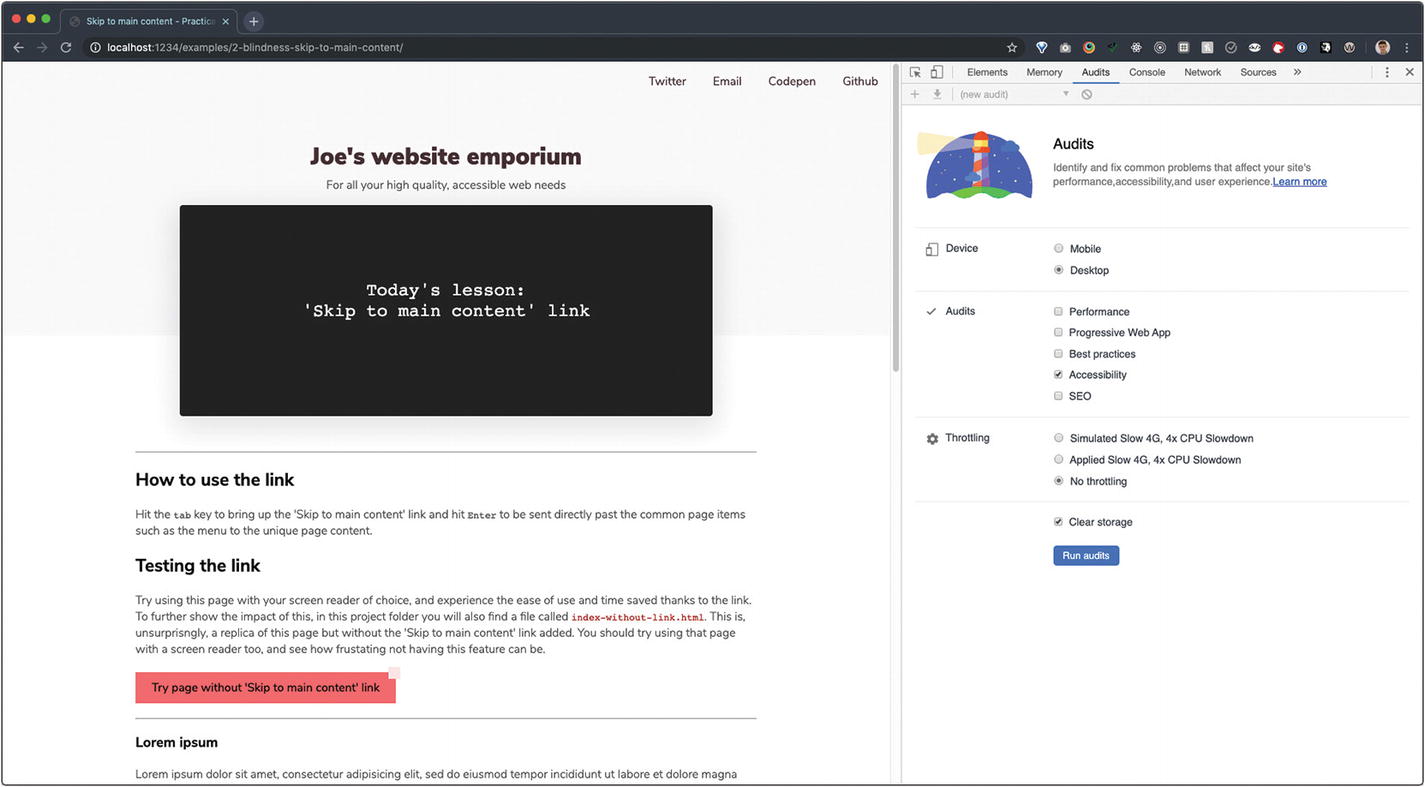The height and width of the screenshot is (787, 1425).
Task: Click the webpage vertical scrollbar thumb
Action: point(895,218)
